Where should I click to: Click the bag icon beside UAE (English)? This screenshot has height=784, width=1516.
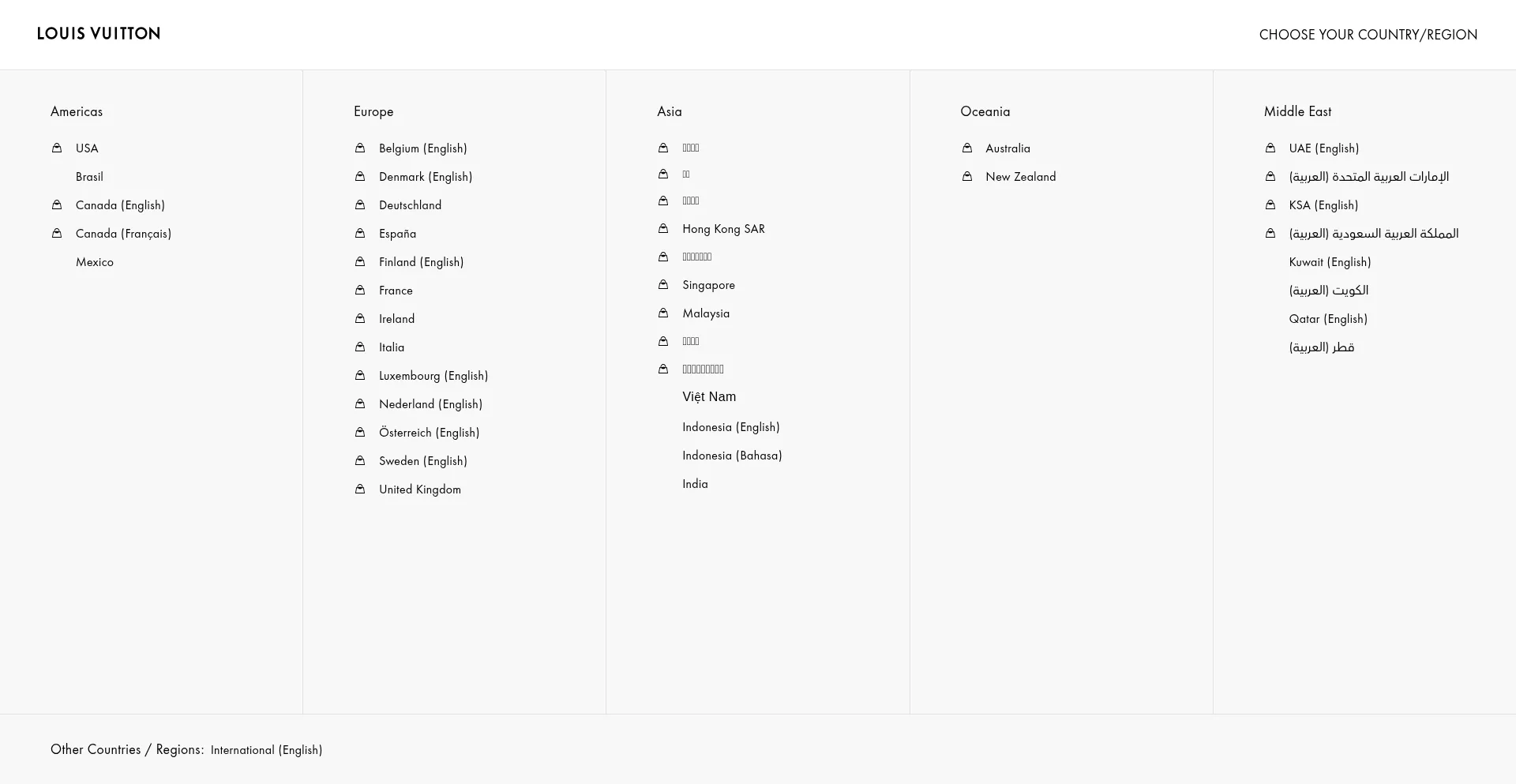pos(1270,148)
